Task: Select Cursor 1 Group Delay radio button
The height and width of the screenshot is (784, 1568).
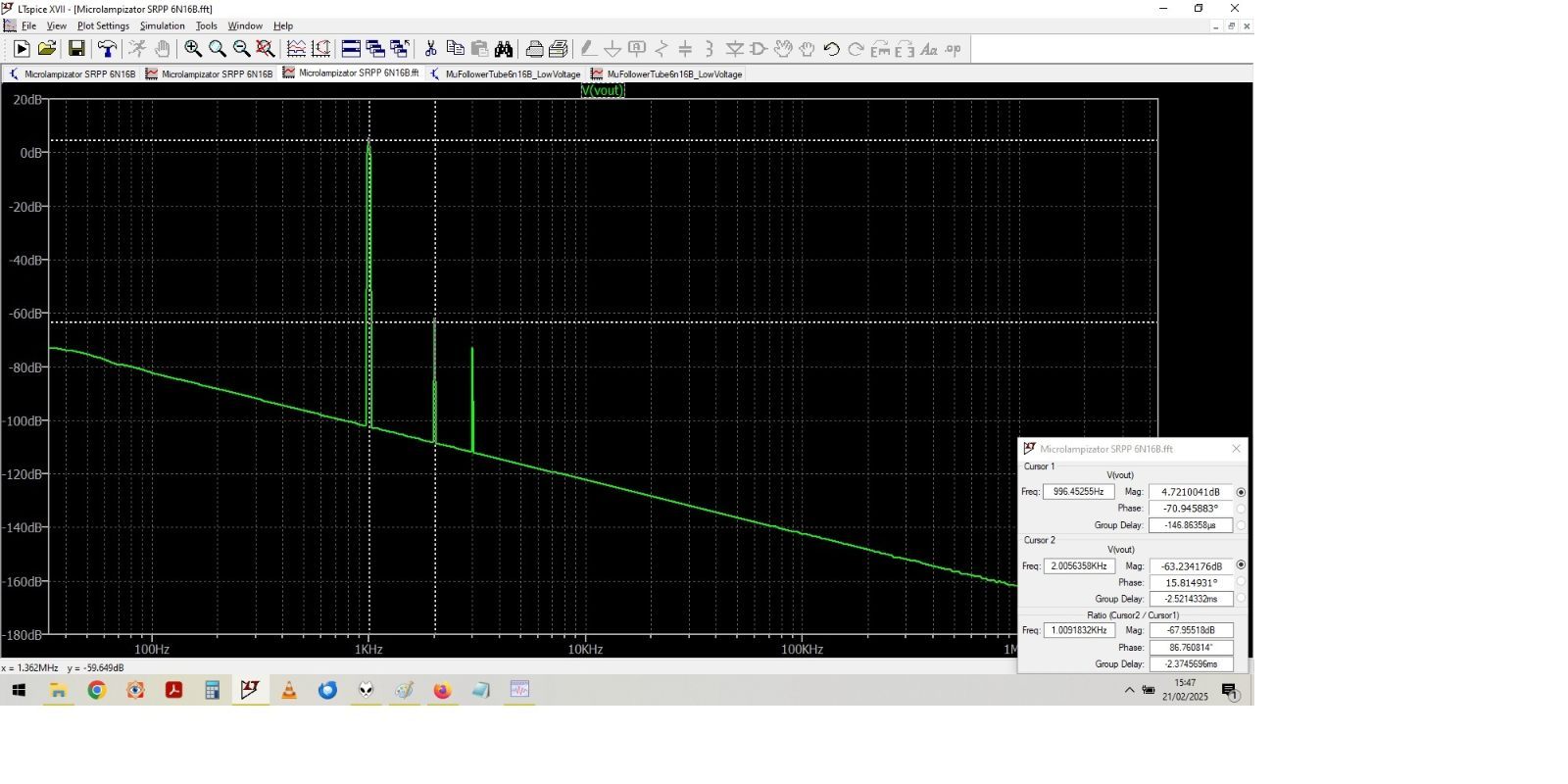Action: 1241,525
